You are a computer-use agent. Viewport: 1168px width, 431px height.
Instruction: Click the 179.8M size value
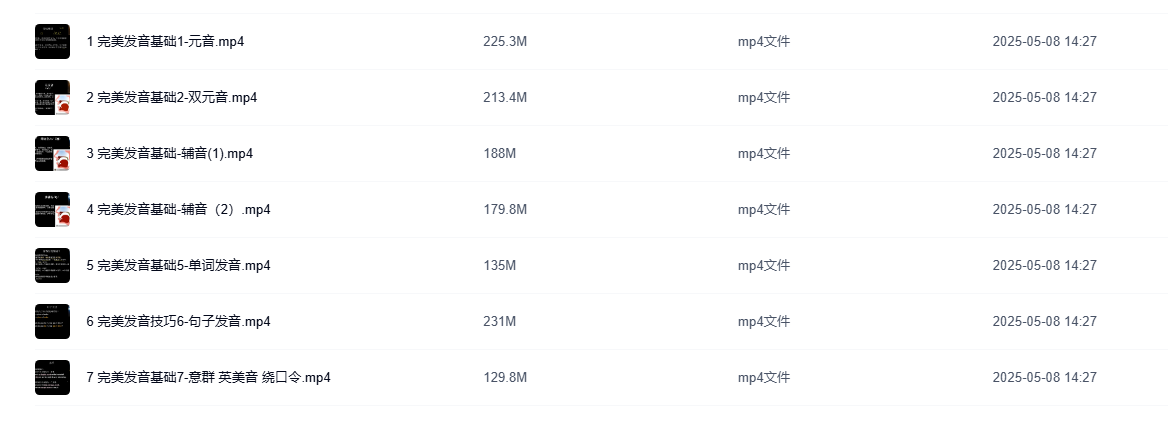coord(505,210)
